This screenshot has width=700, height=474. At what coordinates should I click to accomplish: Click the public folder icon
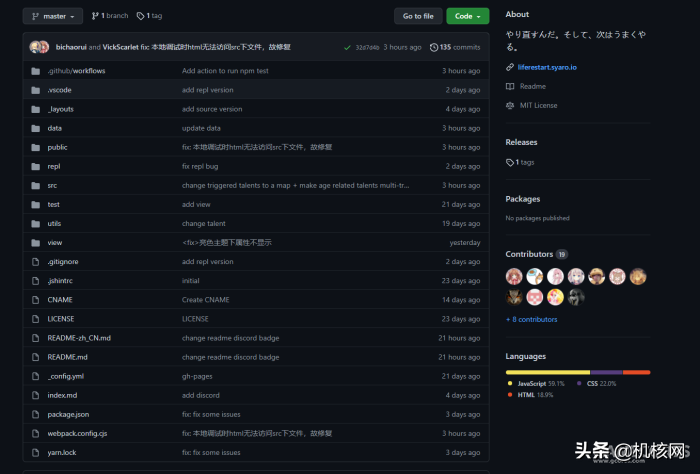click(36, 147)
